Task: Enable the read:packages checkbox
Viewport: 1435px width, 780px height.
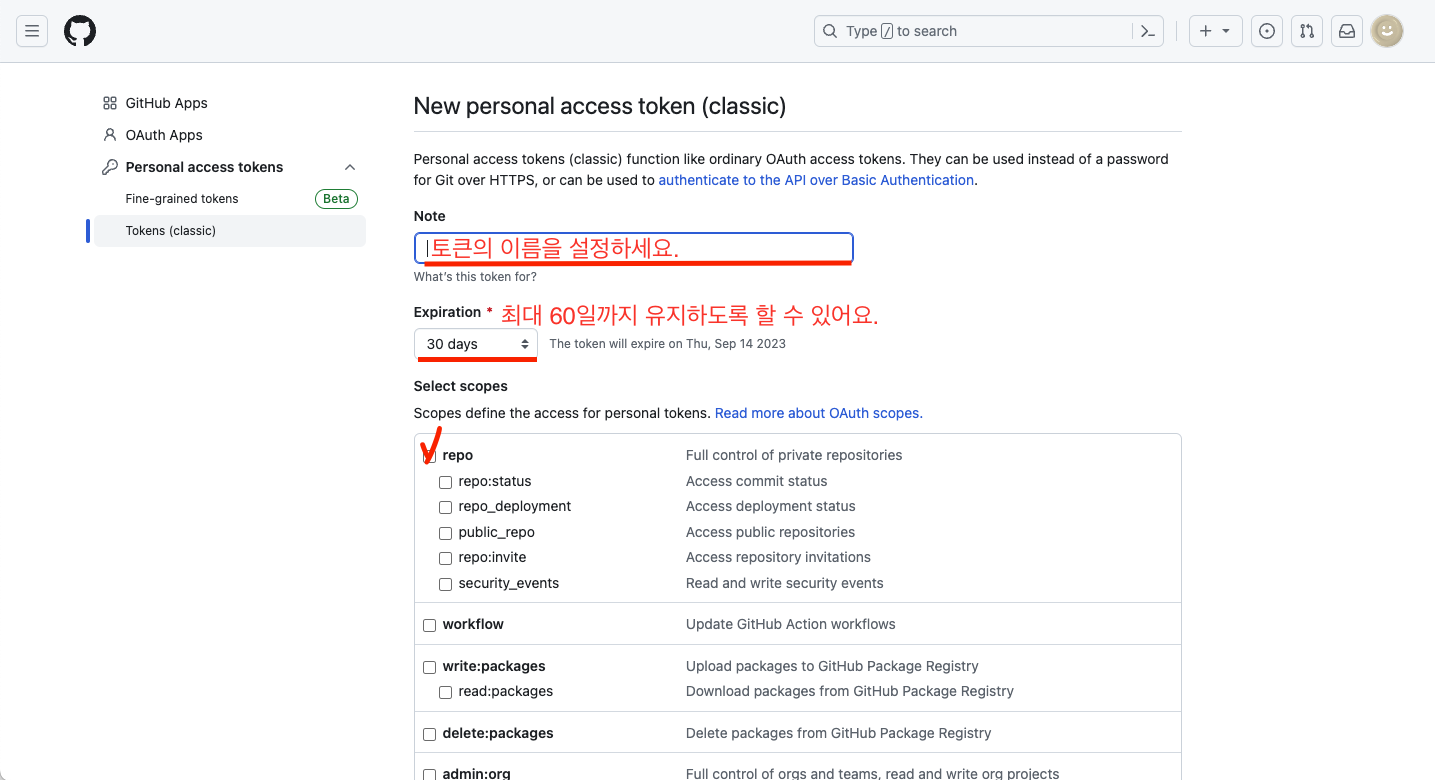Action: 446,692
